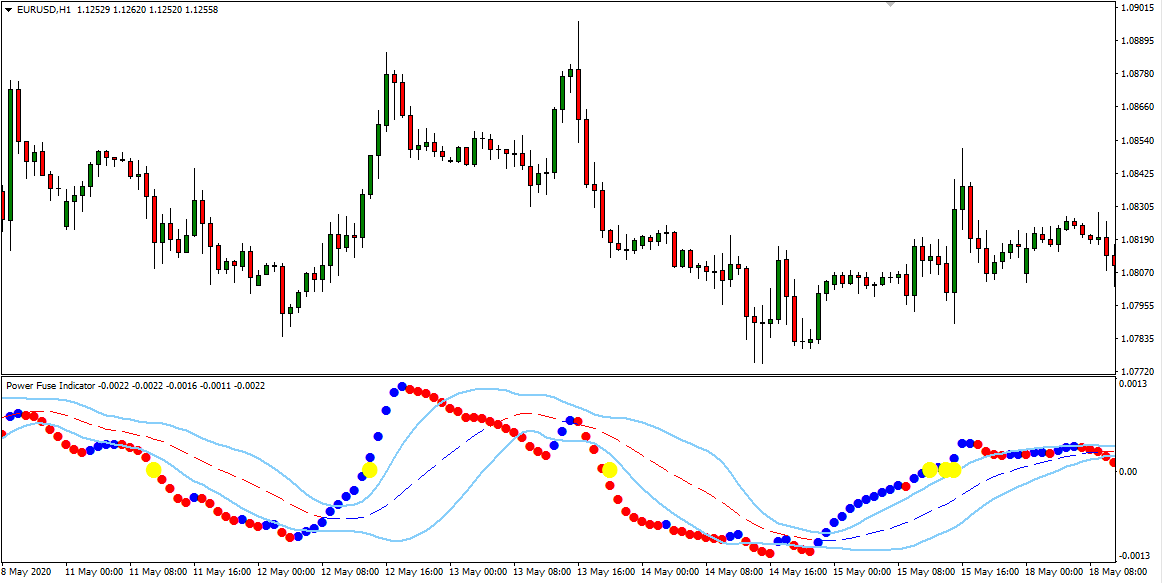Select the Power Fuse Indicator label

click(x=50, y=385)
